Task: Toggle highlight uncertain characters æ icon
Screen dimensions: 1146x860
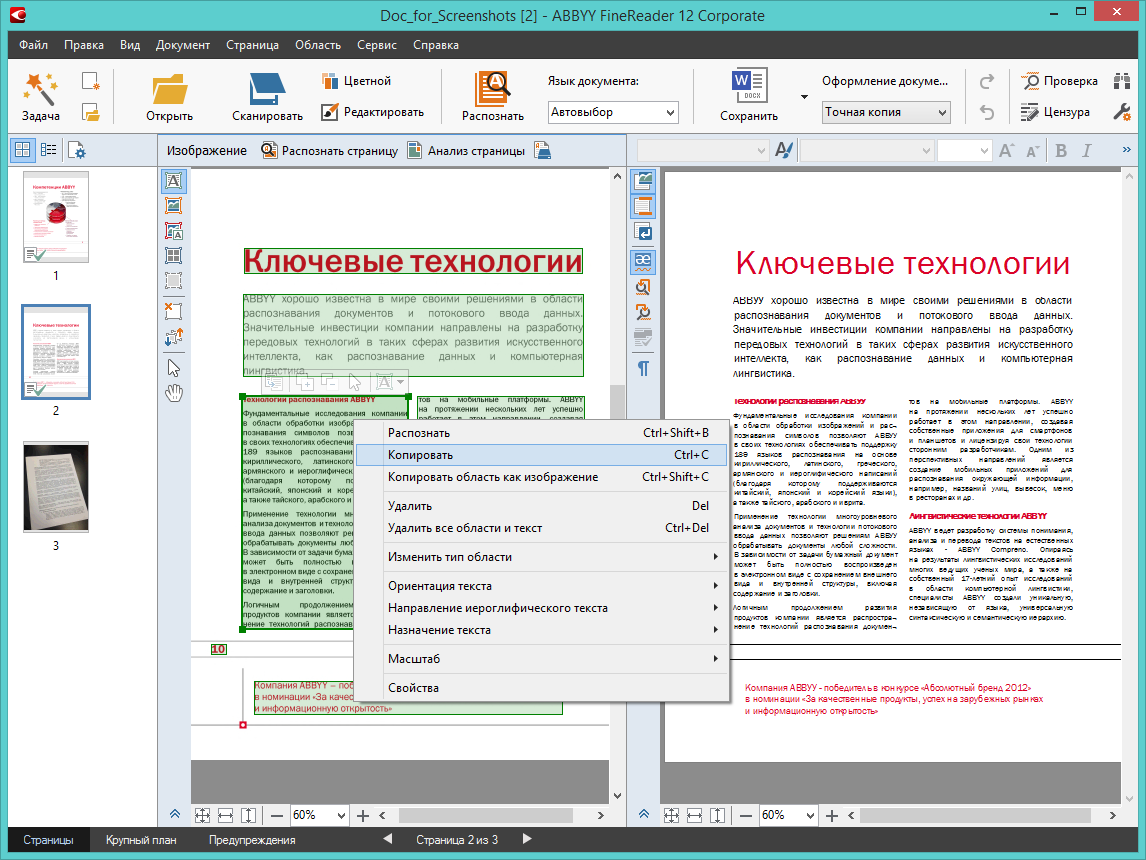Action: coord(643,260)
